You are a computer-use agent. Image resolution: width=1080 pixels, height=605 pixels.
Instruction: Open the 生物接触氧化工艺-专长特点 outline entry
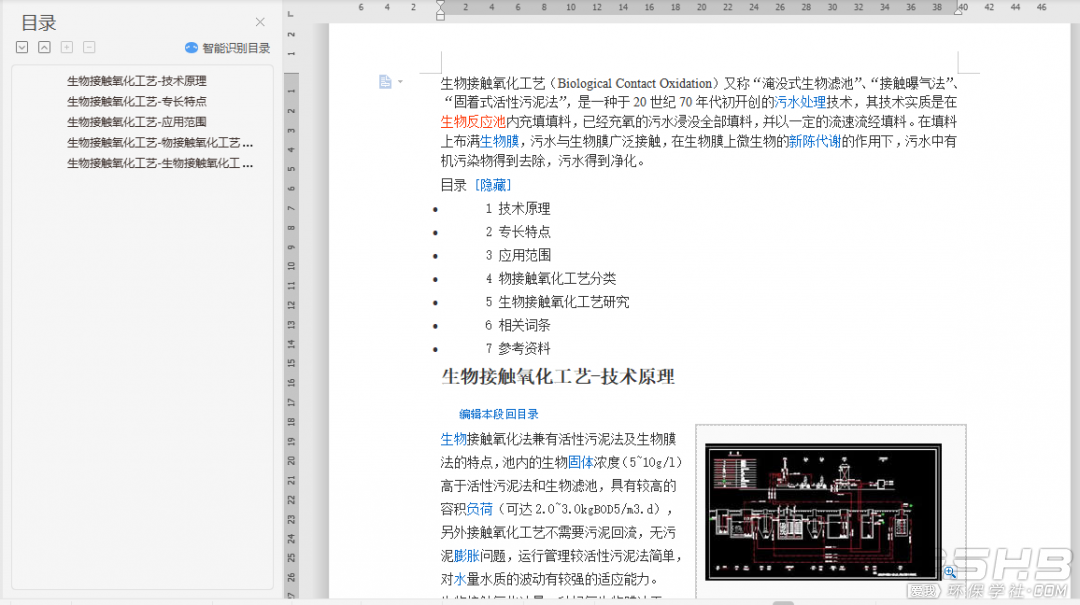[x=136, y=101]
